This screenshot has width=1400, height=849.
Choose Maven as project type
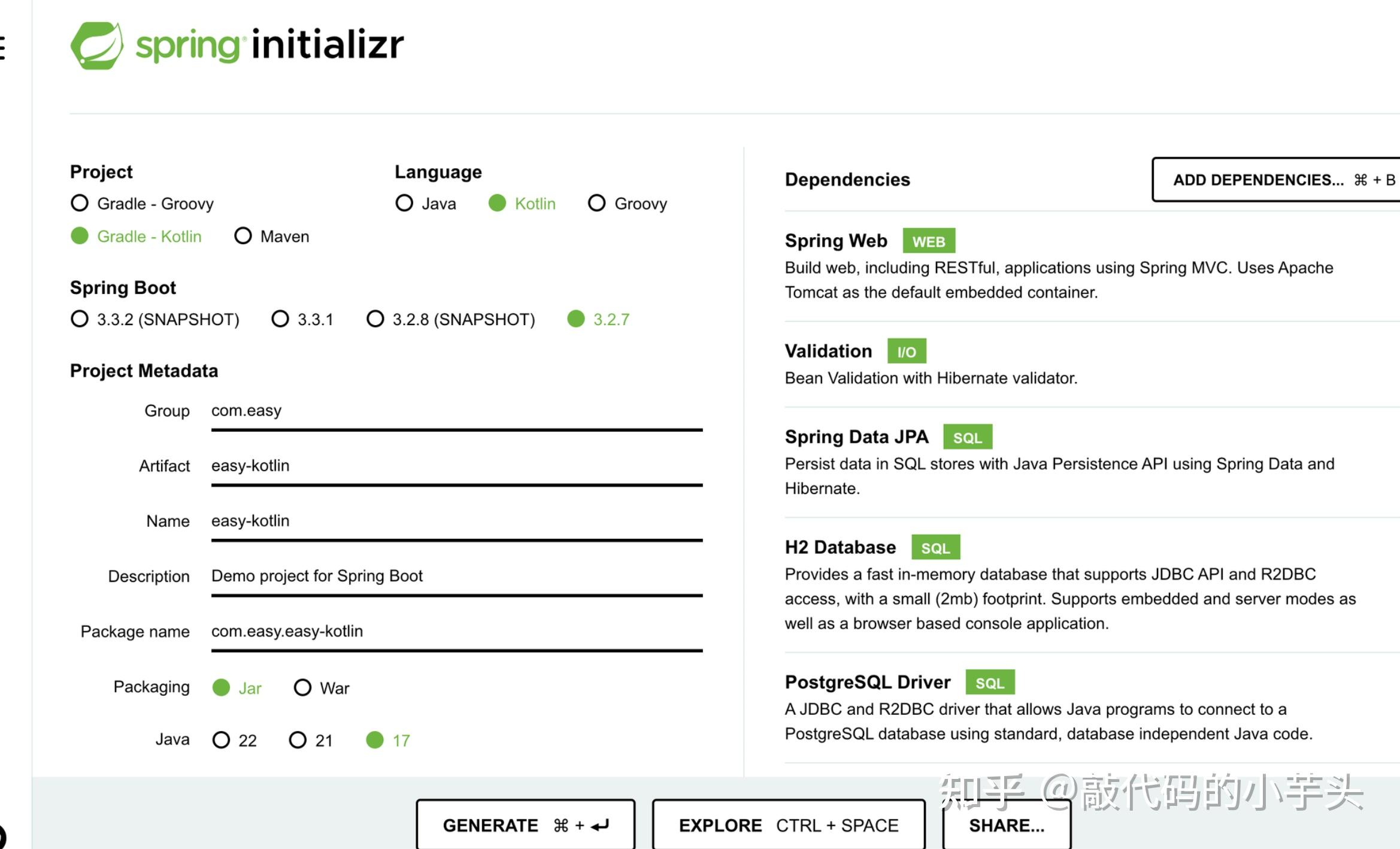click(x=243, y=236)
